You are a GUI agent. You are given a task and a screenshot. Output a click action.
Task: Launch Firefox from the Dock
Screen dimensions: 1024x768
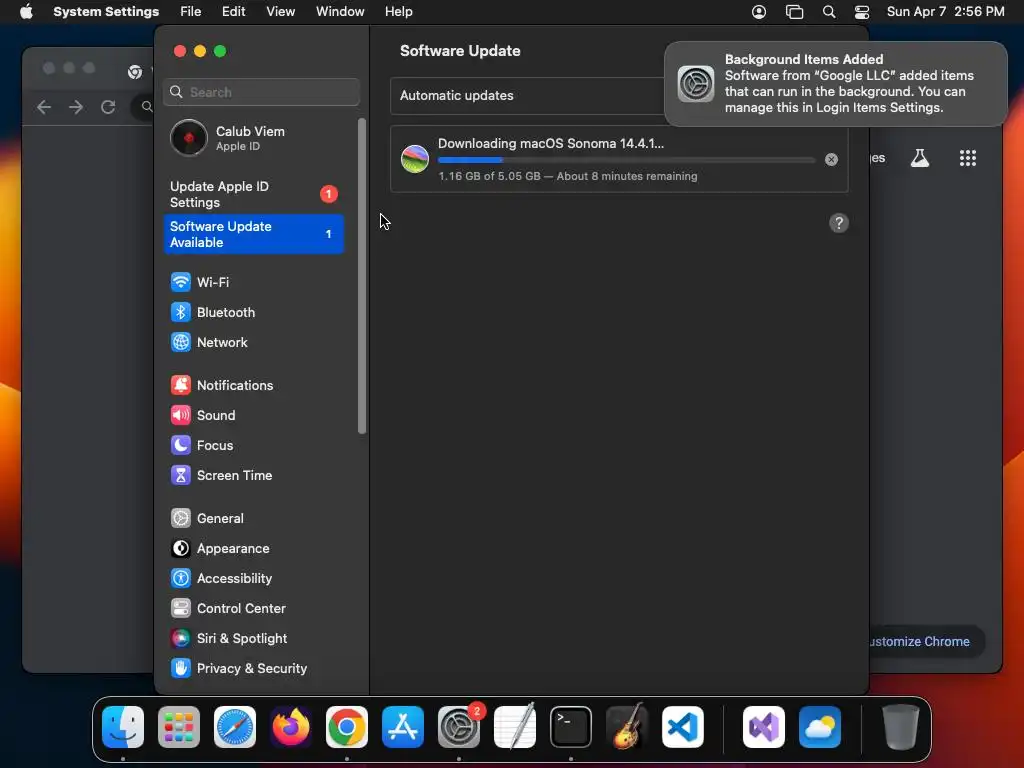291,727
